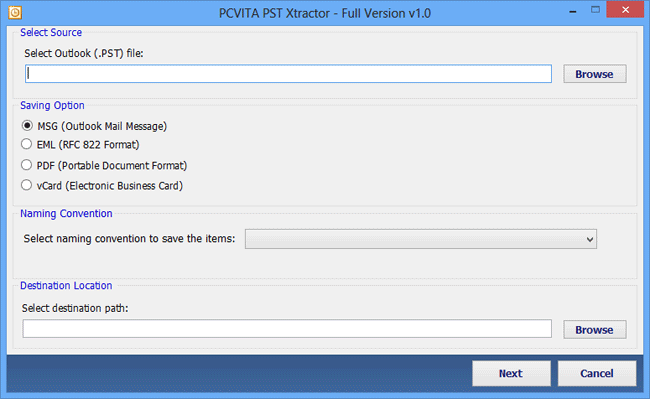Browse for the source PST file
The width and height of the screenshot is (650, 399).
(x=594, y=74)
